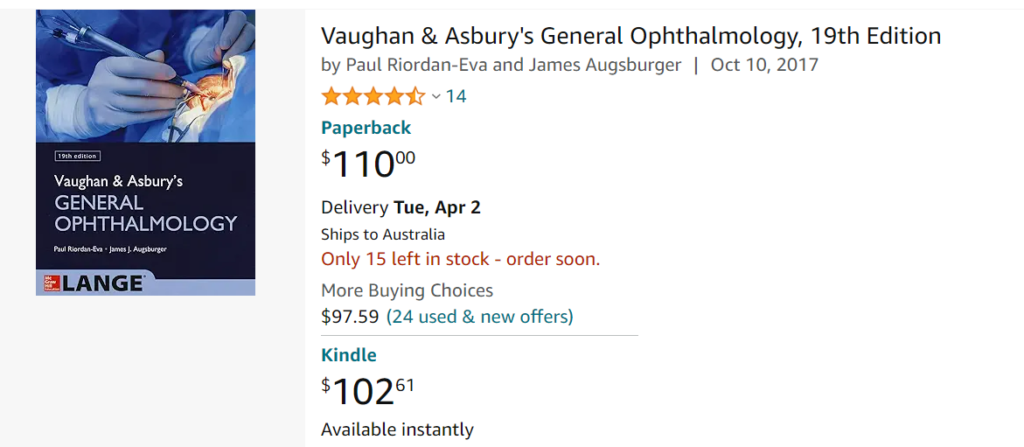Click the $110.00 paperback price
The height and width of the screenshot is (447, 1024).
(367, 162)
